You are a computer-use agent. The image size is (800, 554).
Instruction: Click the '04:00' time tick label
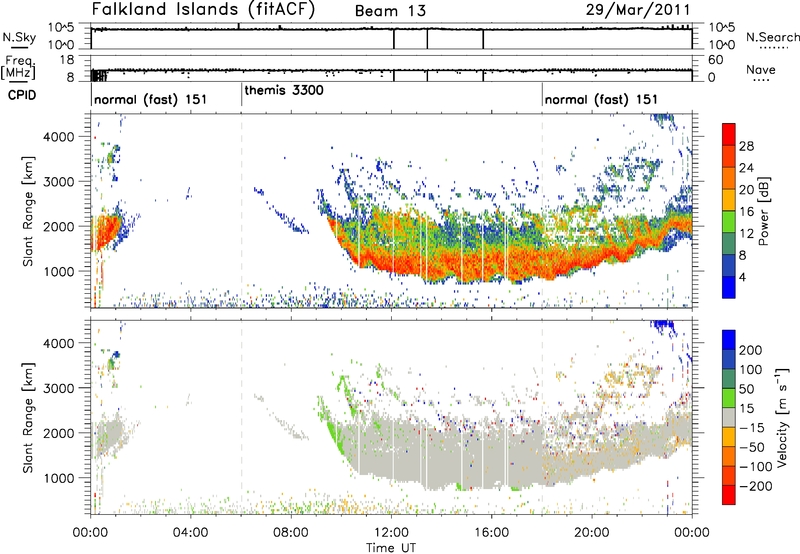pos(191,533)
